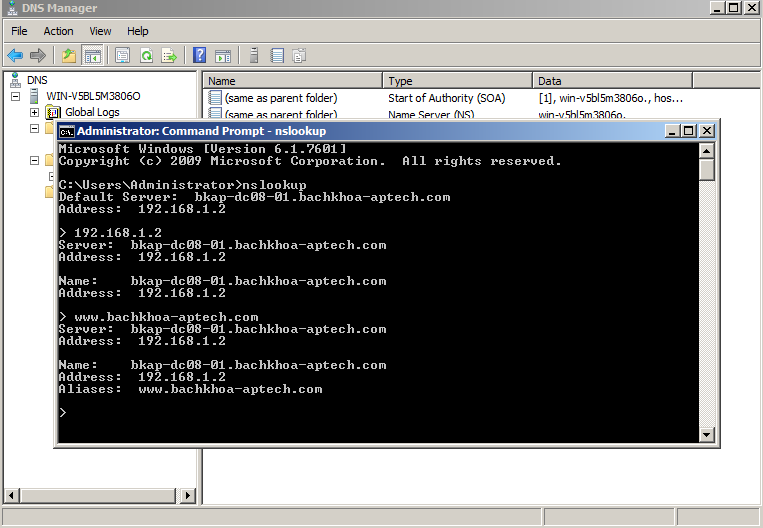Click the record icon of the SOA row
Image resolution: width=763 pixels, height=528 pixels.
[x=215, y=98]
